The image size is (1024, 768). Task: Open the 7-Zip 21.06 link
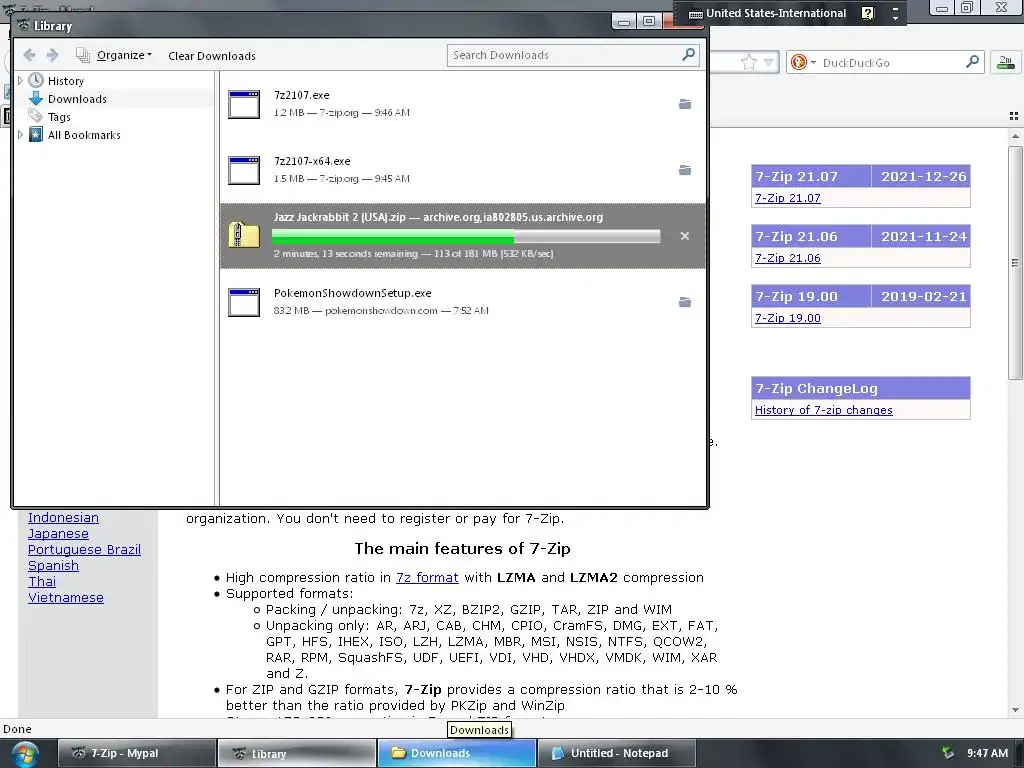click(788, 258)
